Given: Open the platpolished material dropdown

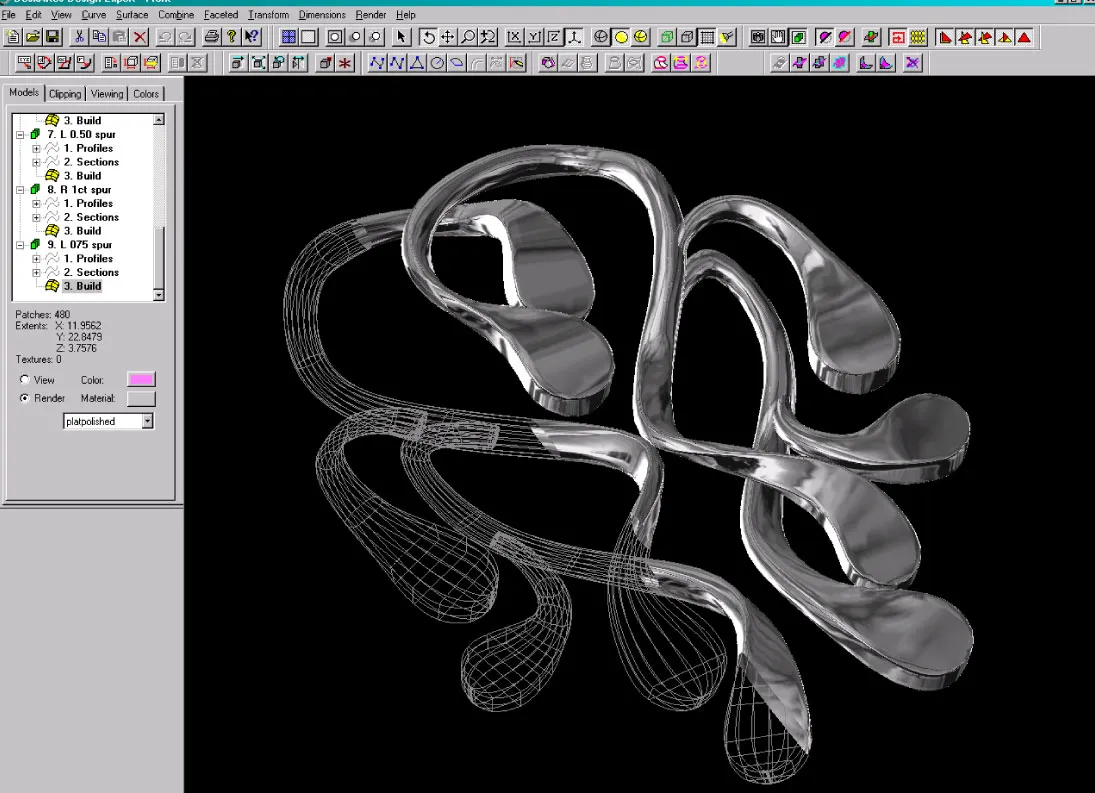Looking at the screenshot, I should 148,421.
